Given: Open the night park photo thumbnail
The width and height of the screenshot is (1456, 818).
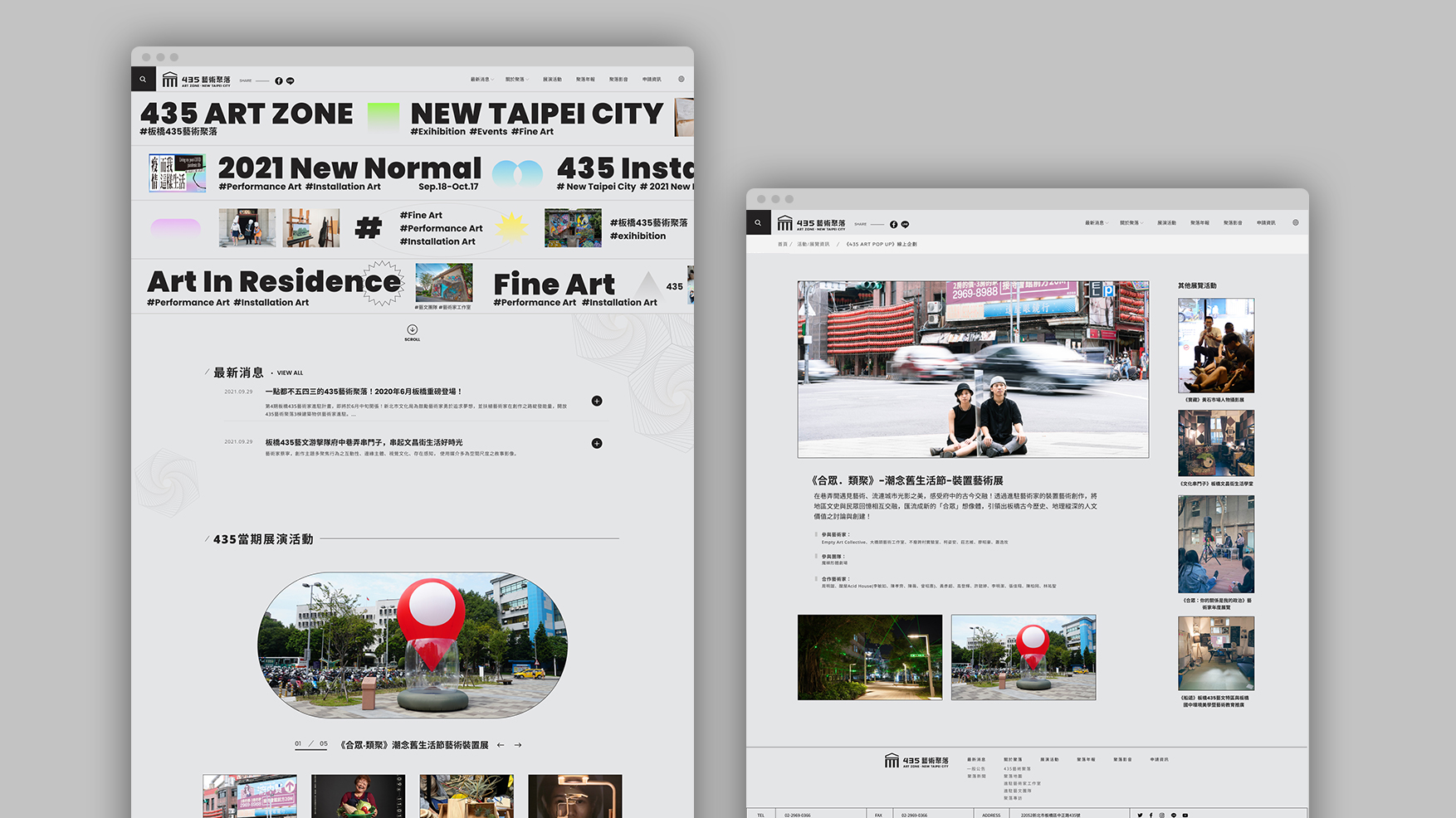Looking at the screenshot, I should click(x=869, y=657).
